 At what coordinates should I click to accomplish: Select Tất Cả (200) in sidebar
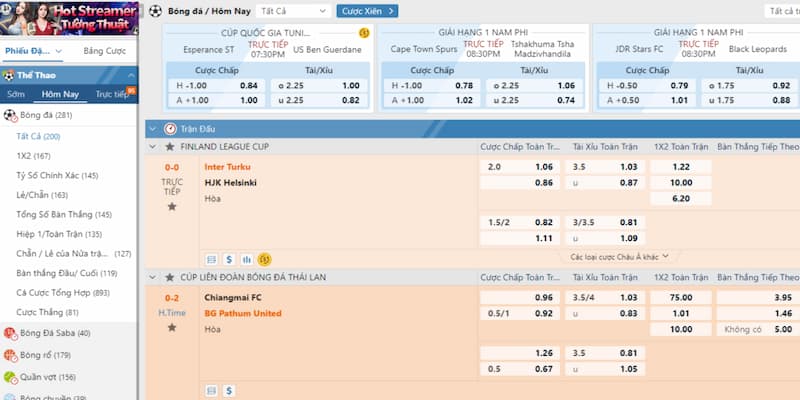click(x=38, y=137)
